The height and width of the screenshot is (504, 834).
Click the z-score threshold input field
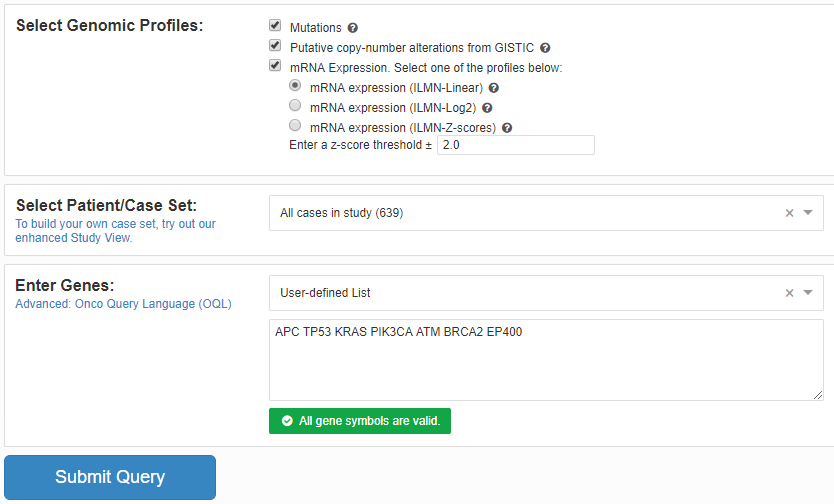coord(516,145)
